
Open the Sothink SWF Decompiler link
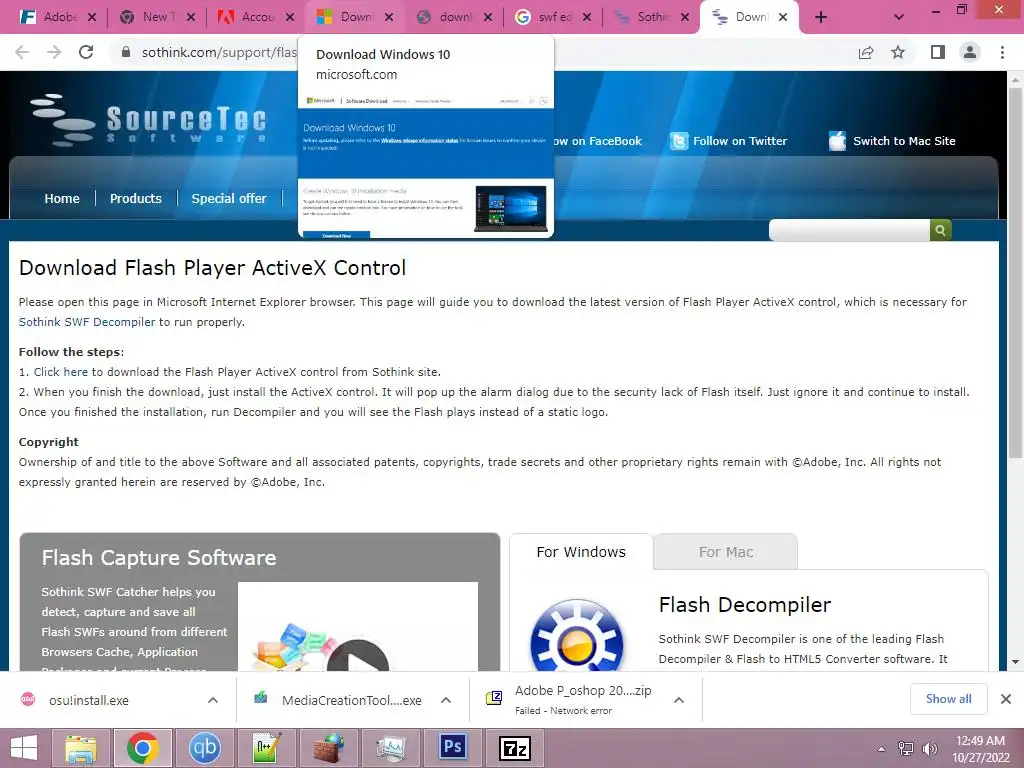click(x=87, y=322)
